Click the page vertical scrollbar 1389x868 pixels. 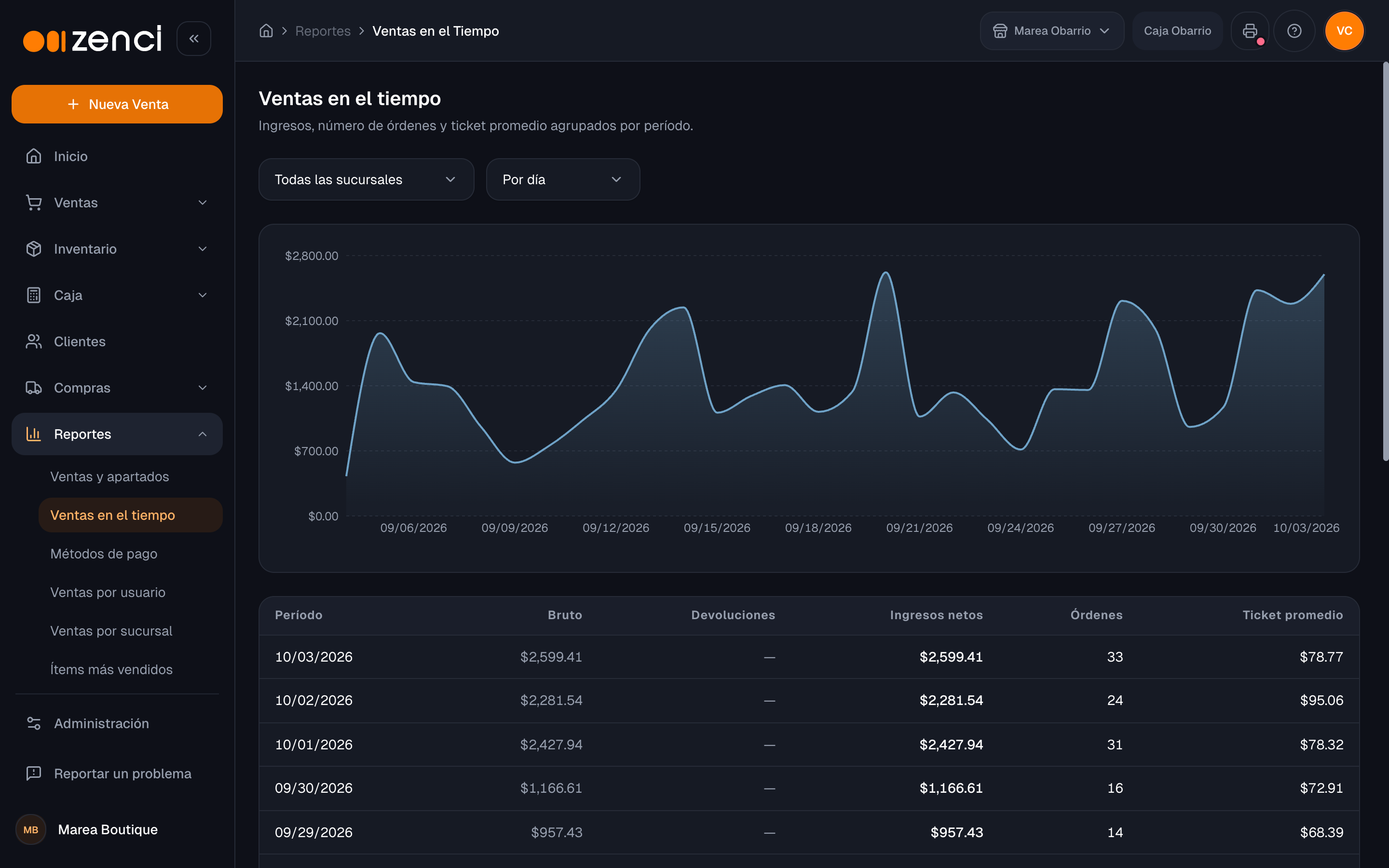[x=1385, y=261]
